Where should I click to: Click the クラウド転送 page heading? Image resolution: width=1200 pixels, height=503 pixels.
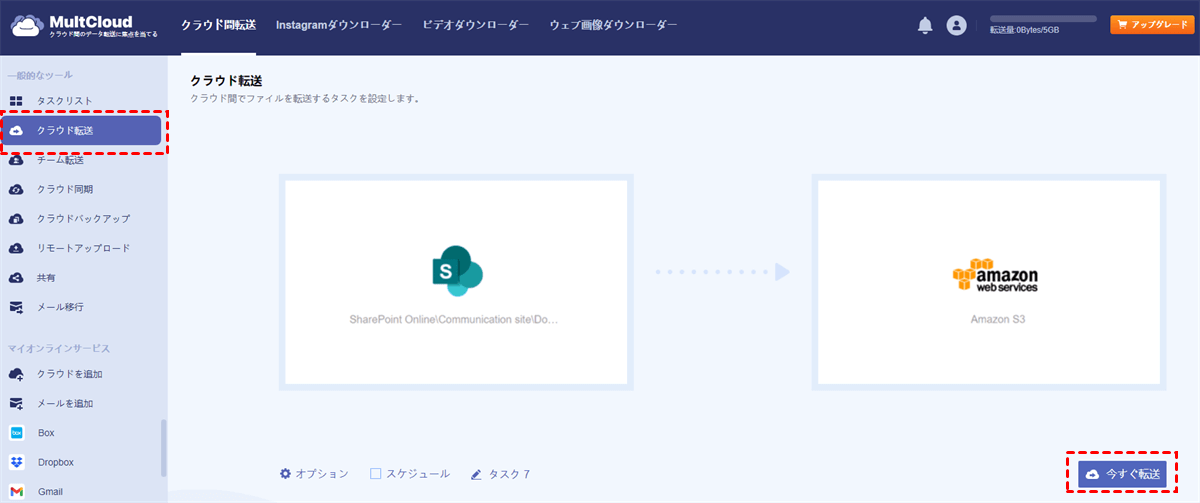click(x=226, y=80)
